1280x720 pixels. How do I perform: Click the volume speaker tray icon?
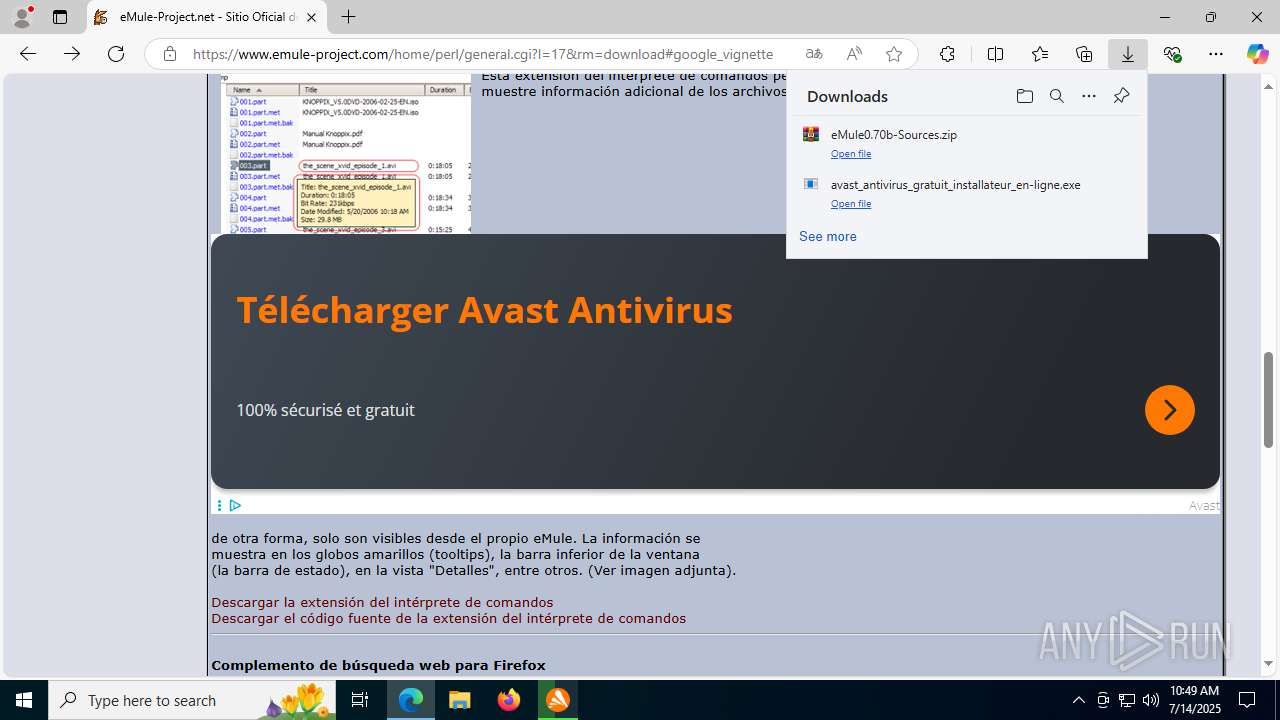tap(1150, 700)
